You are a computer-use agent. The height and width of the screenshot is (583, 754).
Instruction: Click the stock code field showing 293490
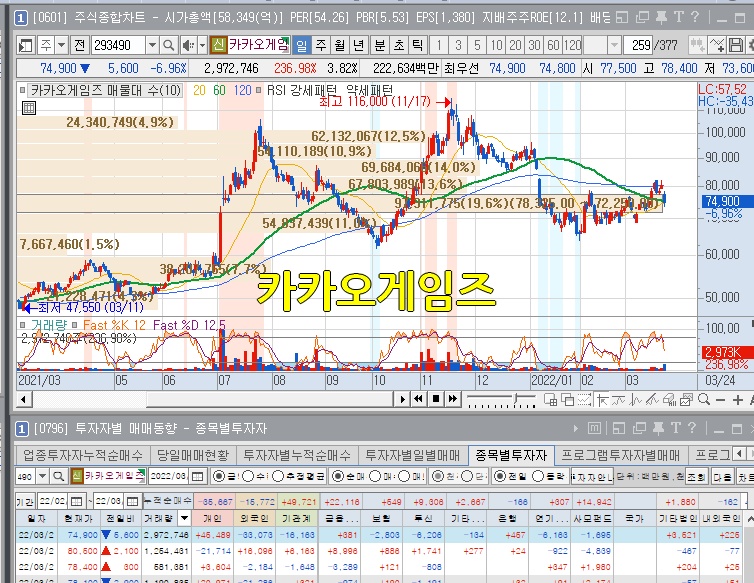tap(118, 46)
